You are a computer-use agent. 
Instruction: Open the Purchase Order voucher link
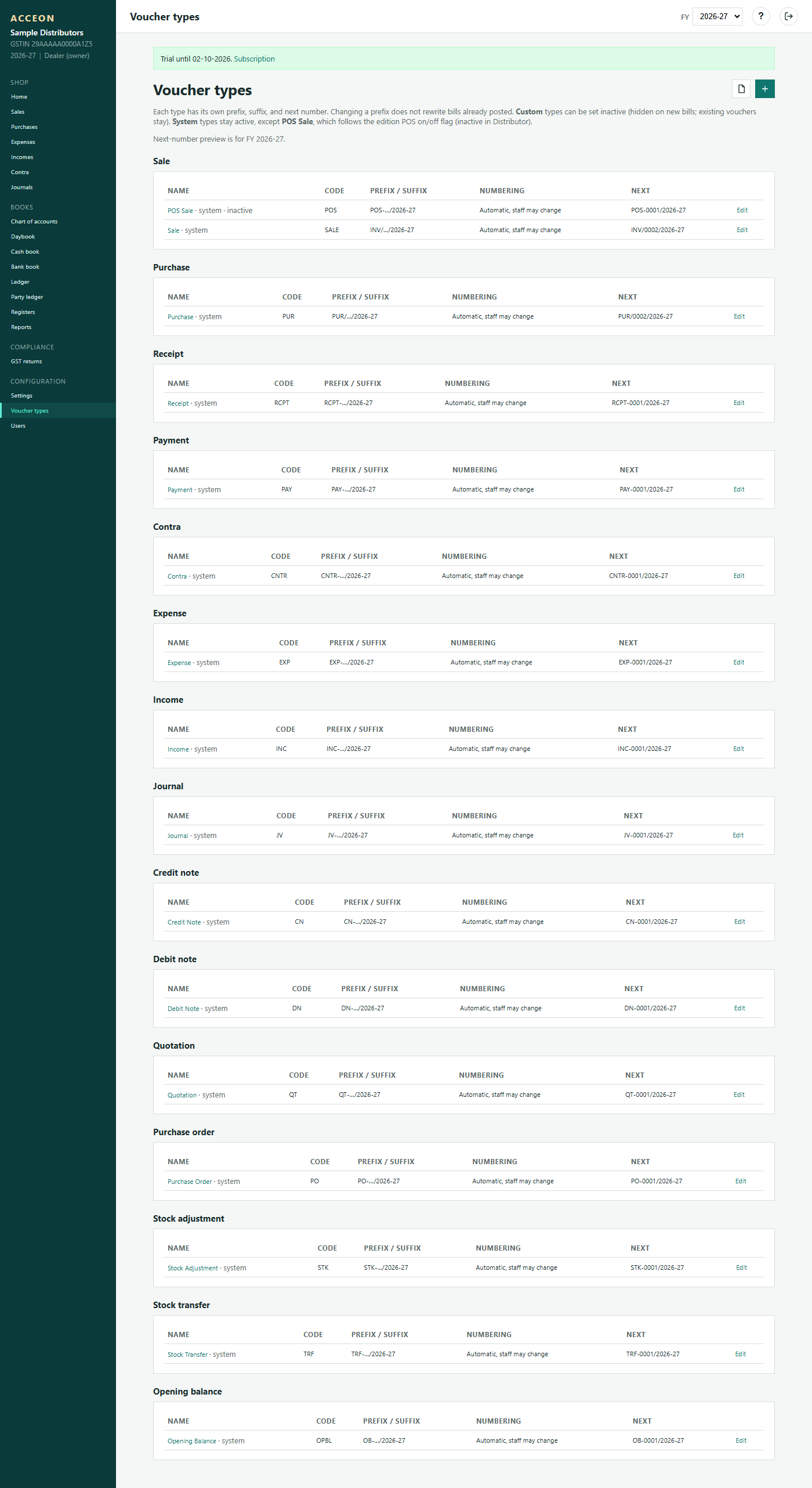coord(190,1182)
